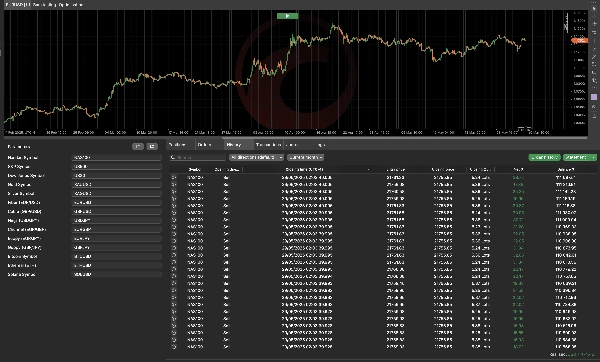This screenshot has height=362, width=600.
Task: Click the right small button in Parameters header
Action: click(x=152, y=146)
